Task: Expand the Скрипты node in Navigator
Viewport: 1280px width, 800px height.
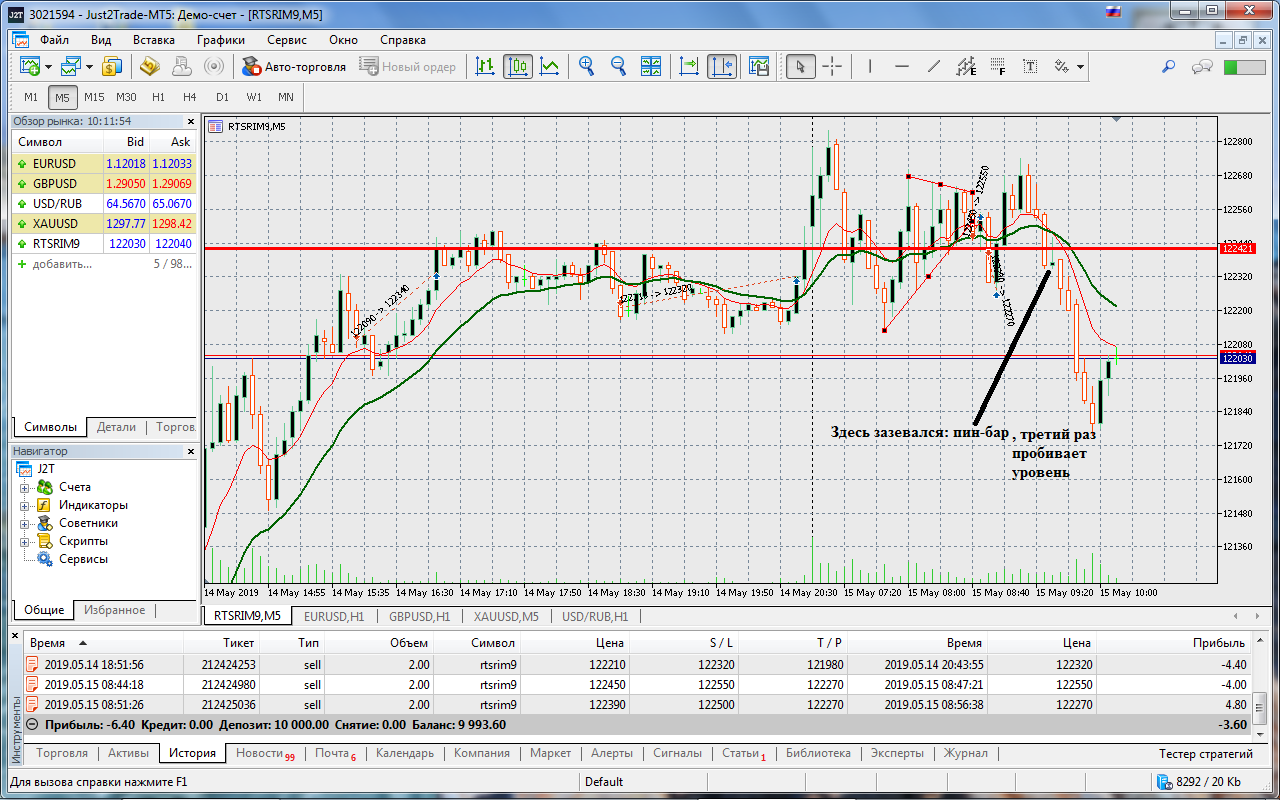Action: click(24, 541)
